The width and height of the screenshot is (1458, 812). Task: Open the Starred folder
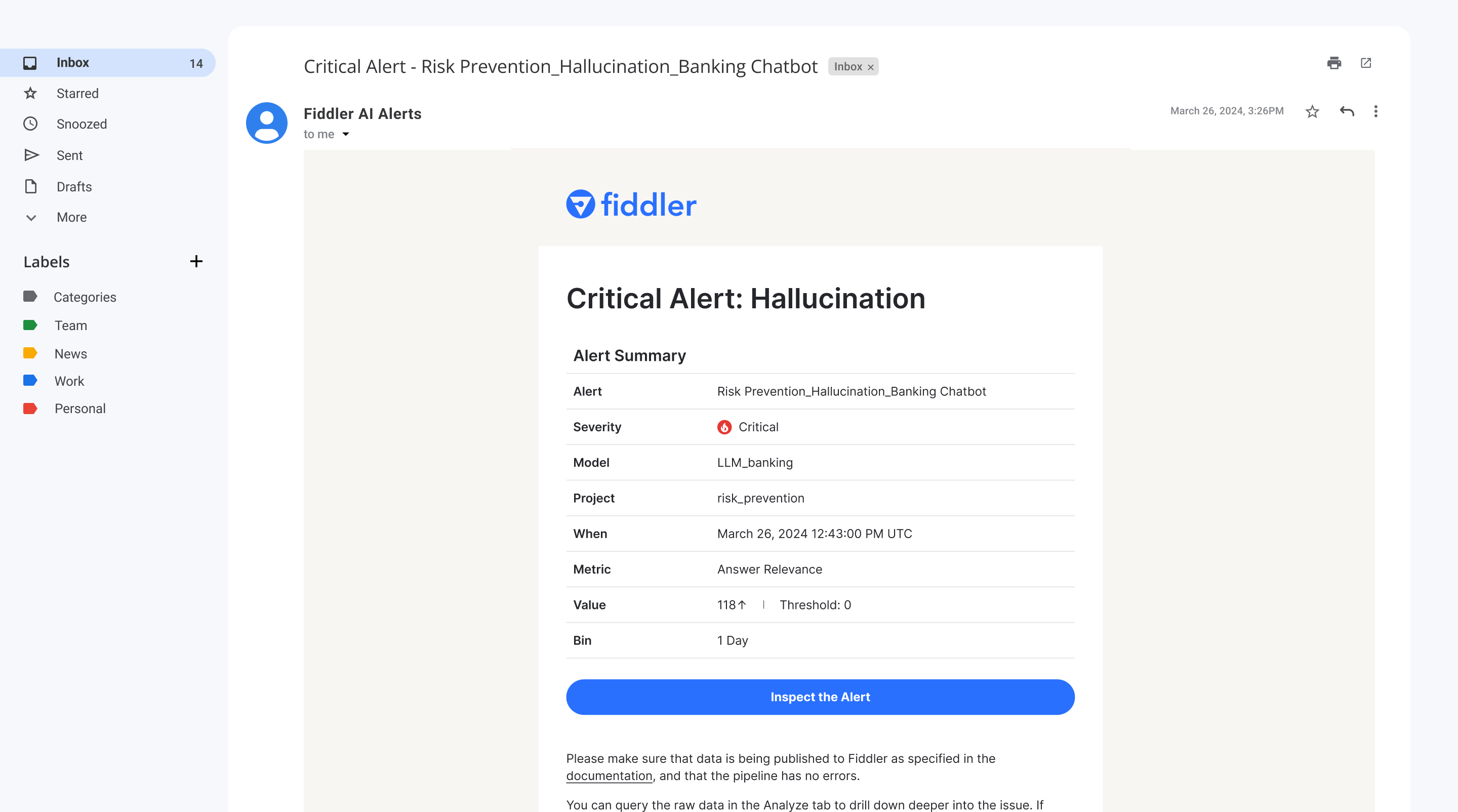point(77,93)
